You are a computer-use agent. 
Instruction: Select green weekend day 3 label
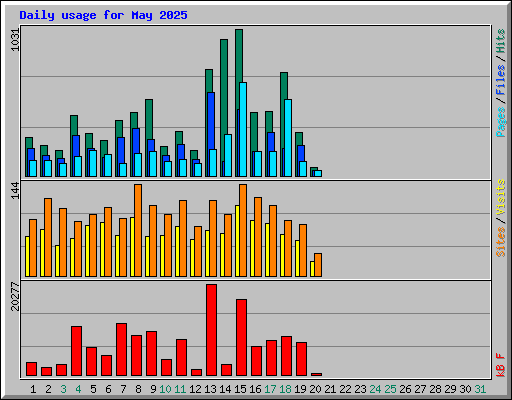click(63, 389)
